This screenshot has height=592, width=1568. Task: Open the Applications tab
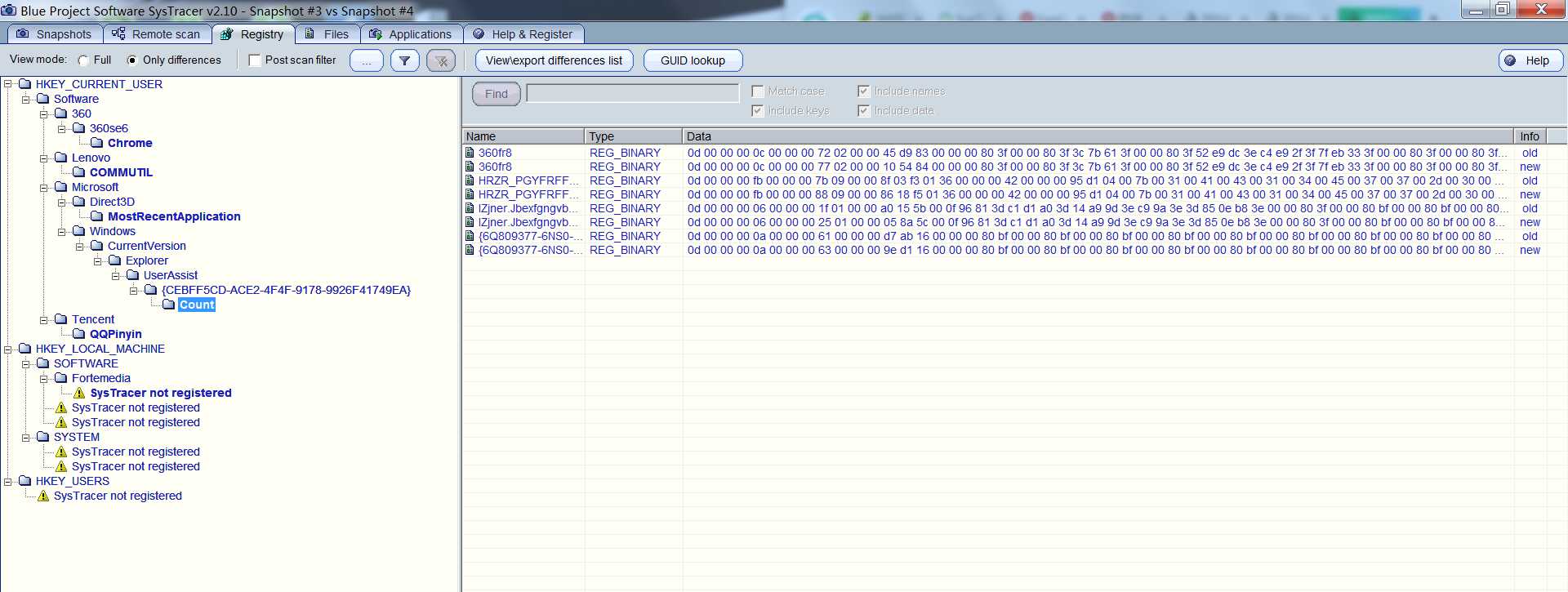(412, 34)
